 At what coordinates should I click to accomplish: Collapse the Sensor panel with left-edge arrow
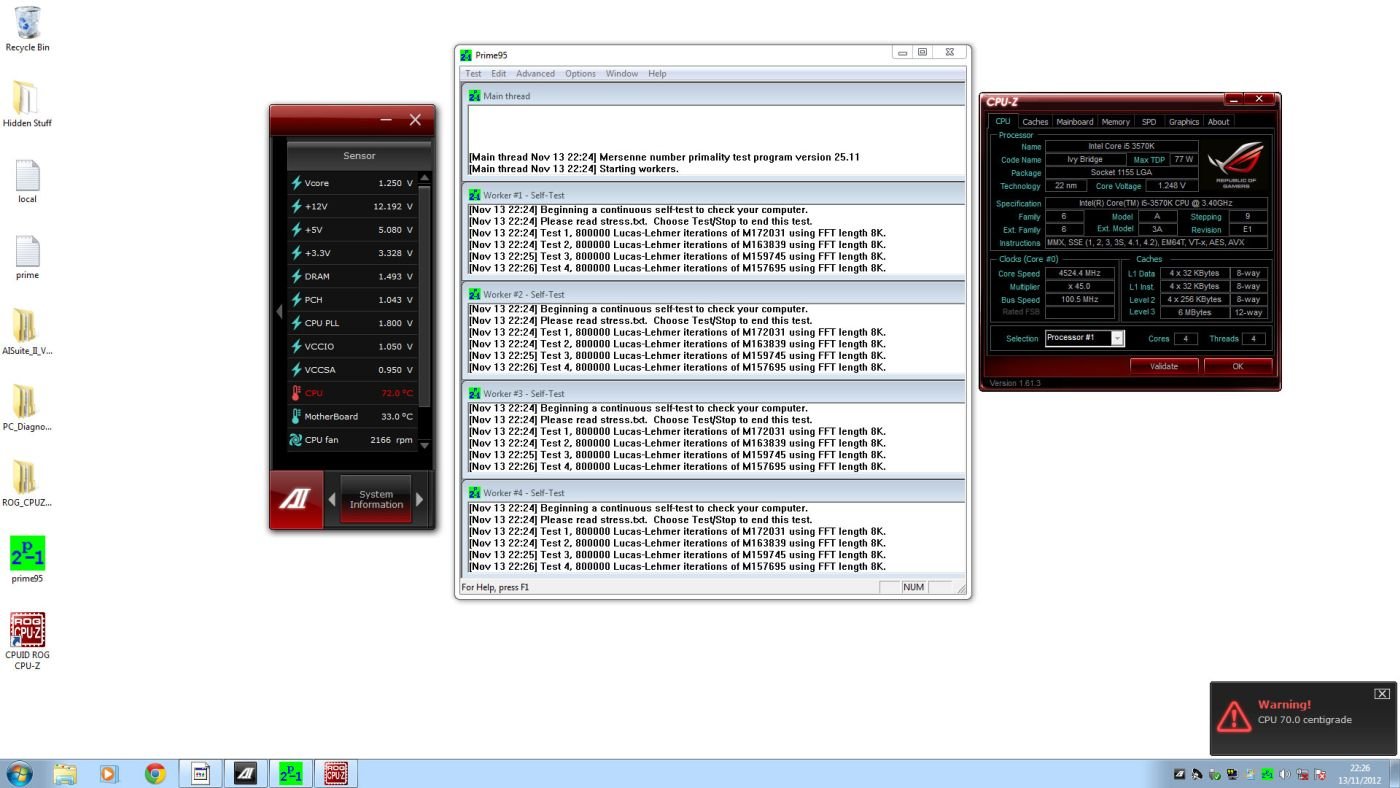tap(279, 311)
